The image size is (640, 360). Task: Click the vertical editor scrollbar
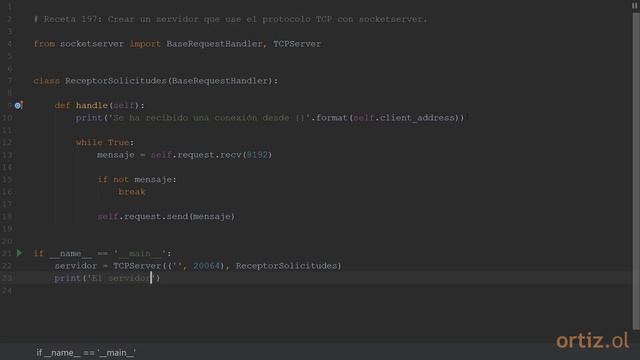point(636,171)
